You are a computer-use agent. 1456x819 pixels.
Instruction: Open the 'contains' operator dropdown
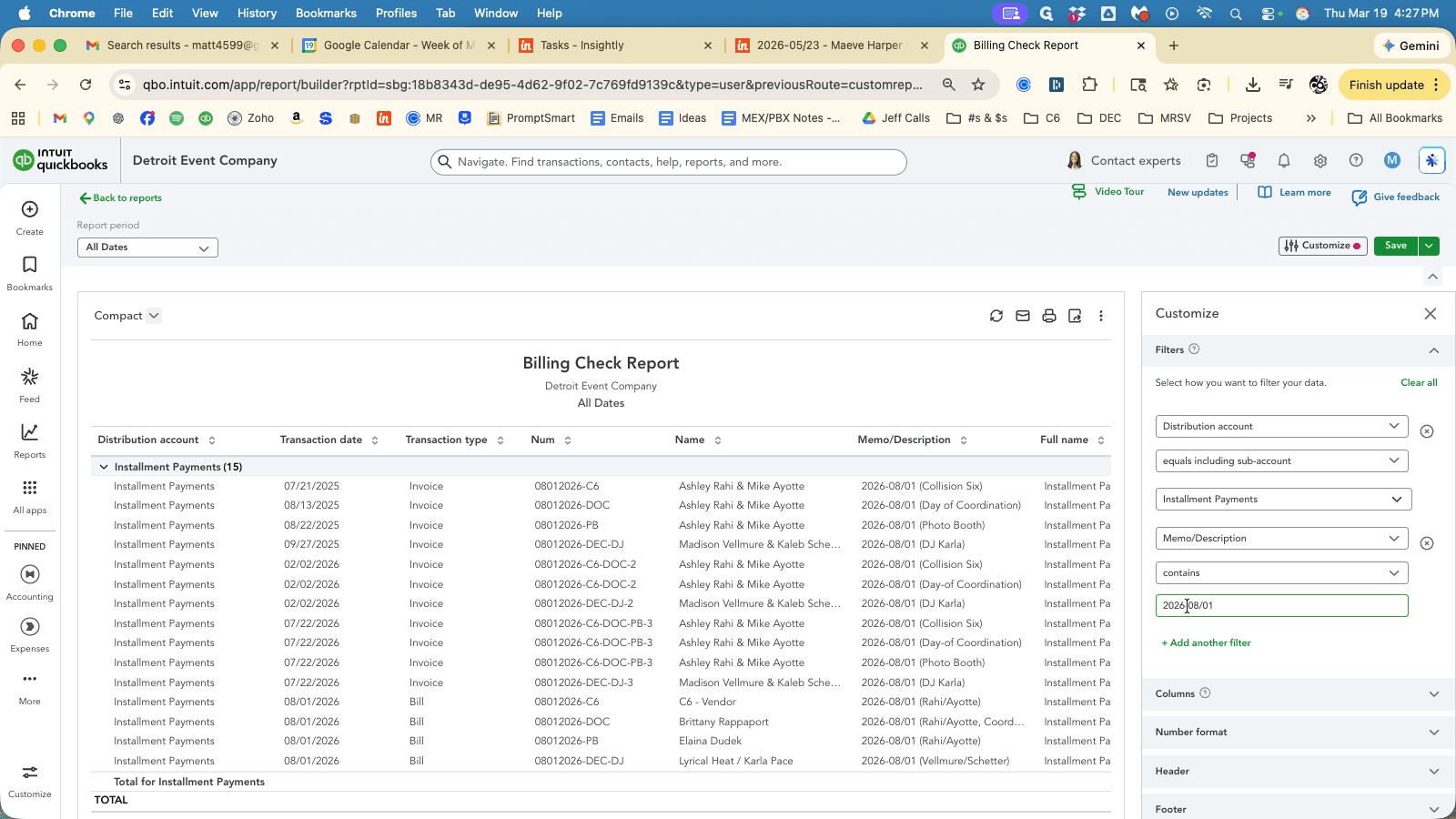tap(1281, 572)
